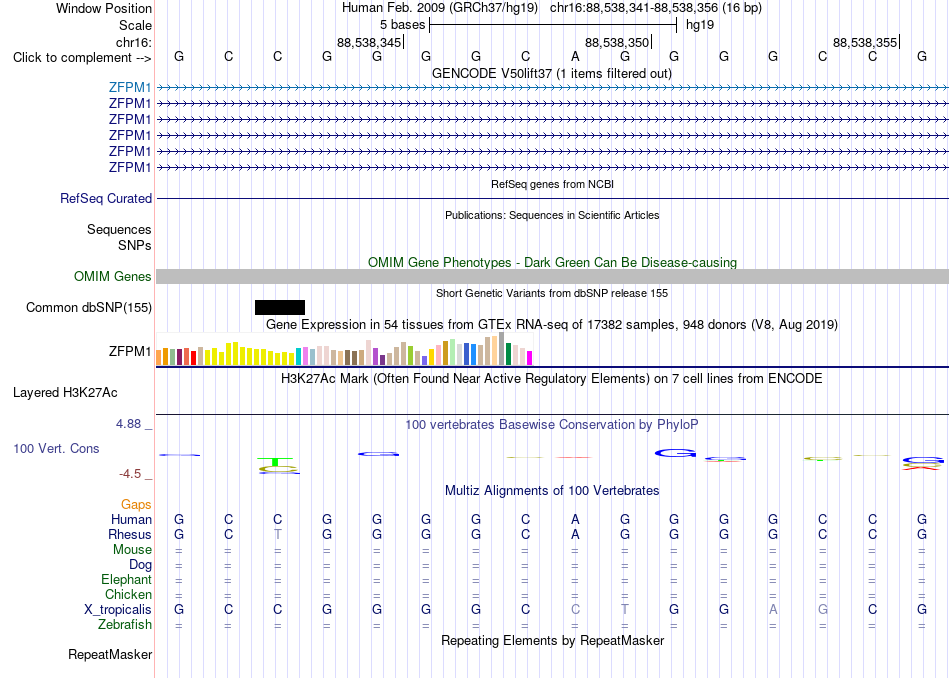The image size is (950, 678).
Task: Select the "Dog" alignment row label
Action: [x=140, y=565]
